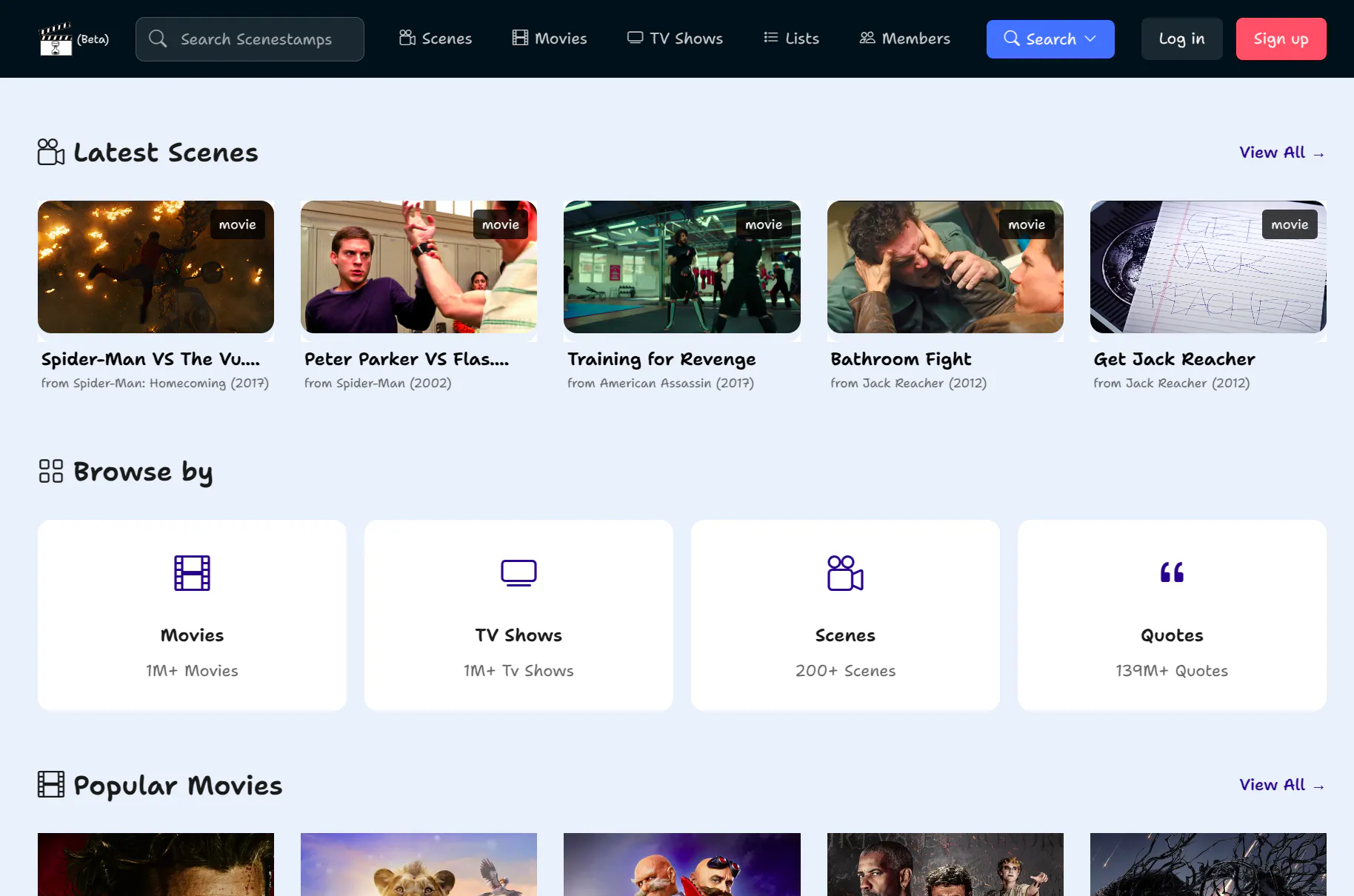Click the Scenestamps clapperboard logo
Image resolution: width=1354 pixels, height=896 pixels.
(x=56, y=39)
